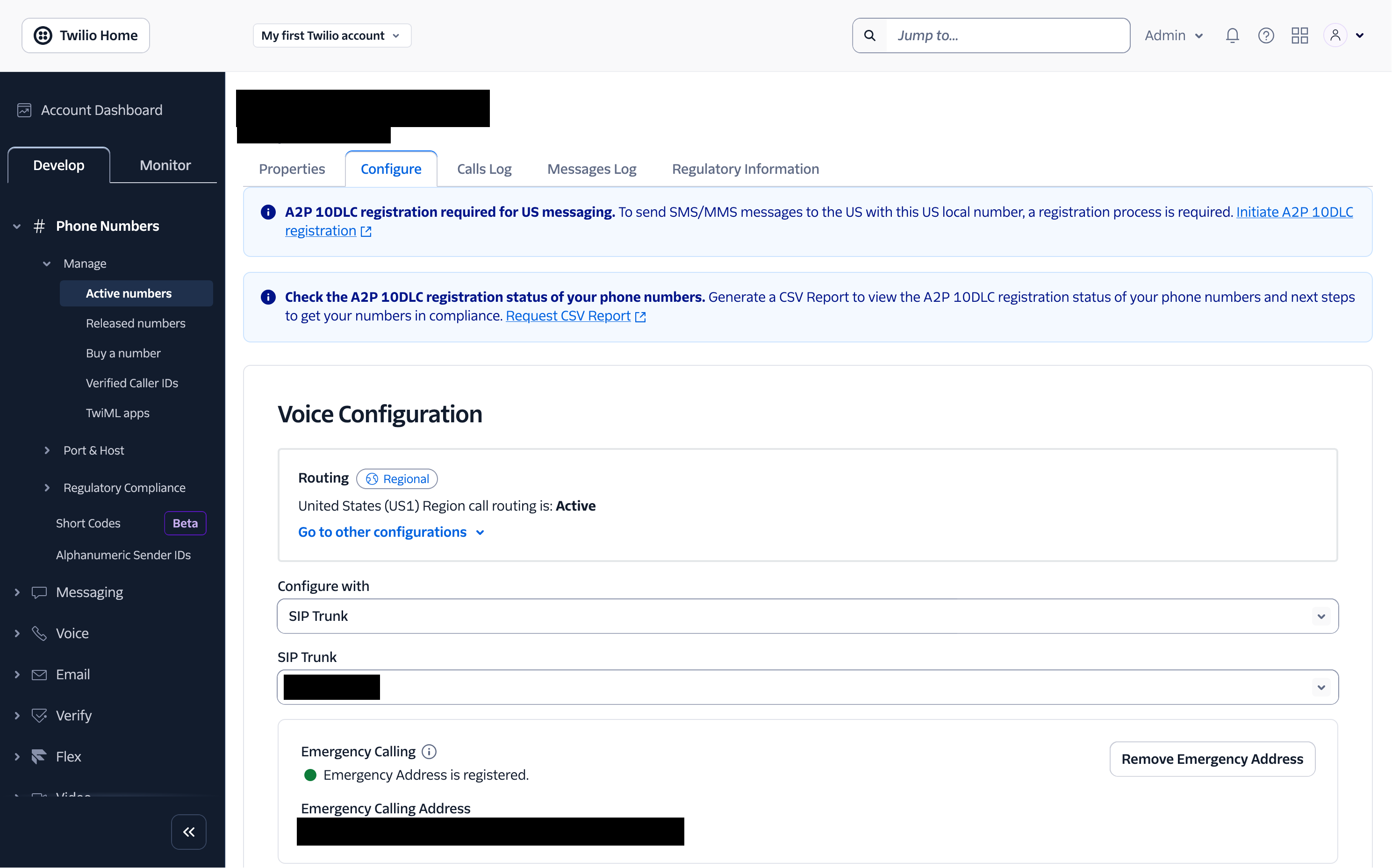Open the account switcher dropdown
1392x868 pixels.
tap(332, 36)
